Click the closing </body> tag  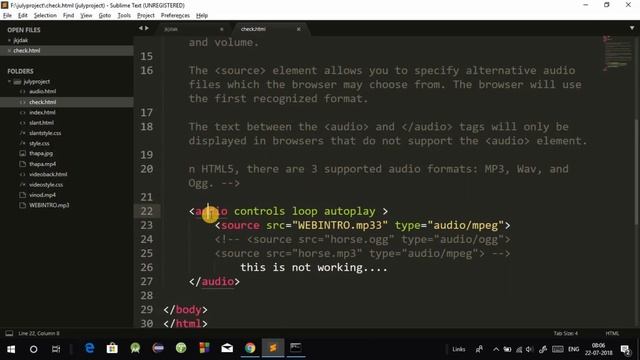[185, 310]
